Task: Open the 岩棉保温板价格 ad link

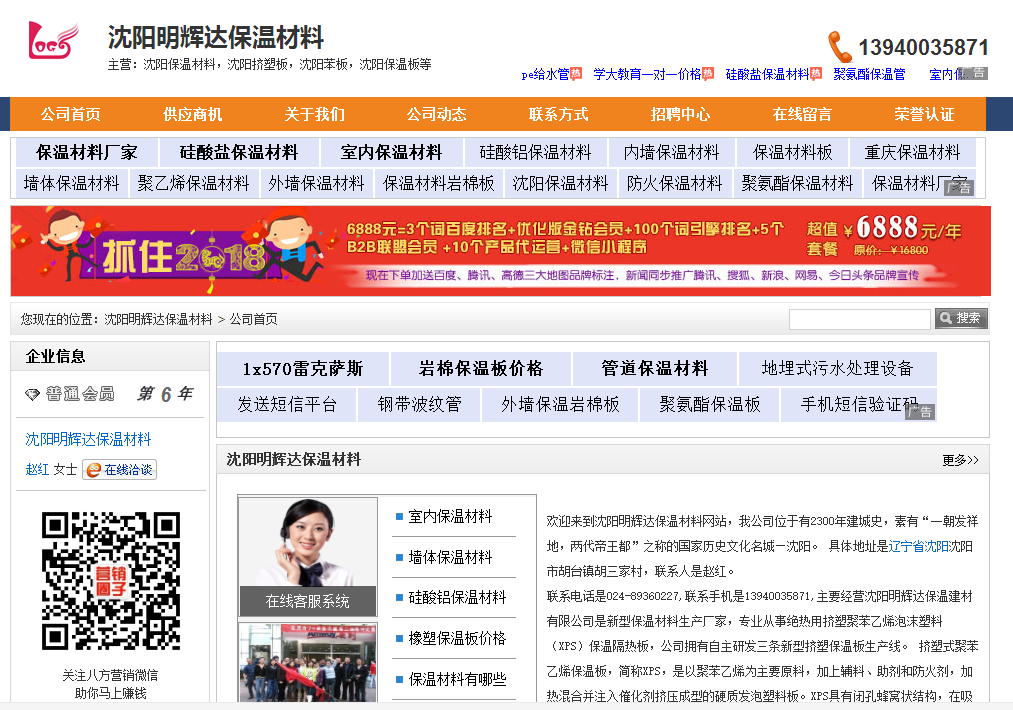Action: click(x=480, y=369)
